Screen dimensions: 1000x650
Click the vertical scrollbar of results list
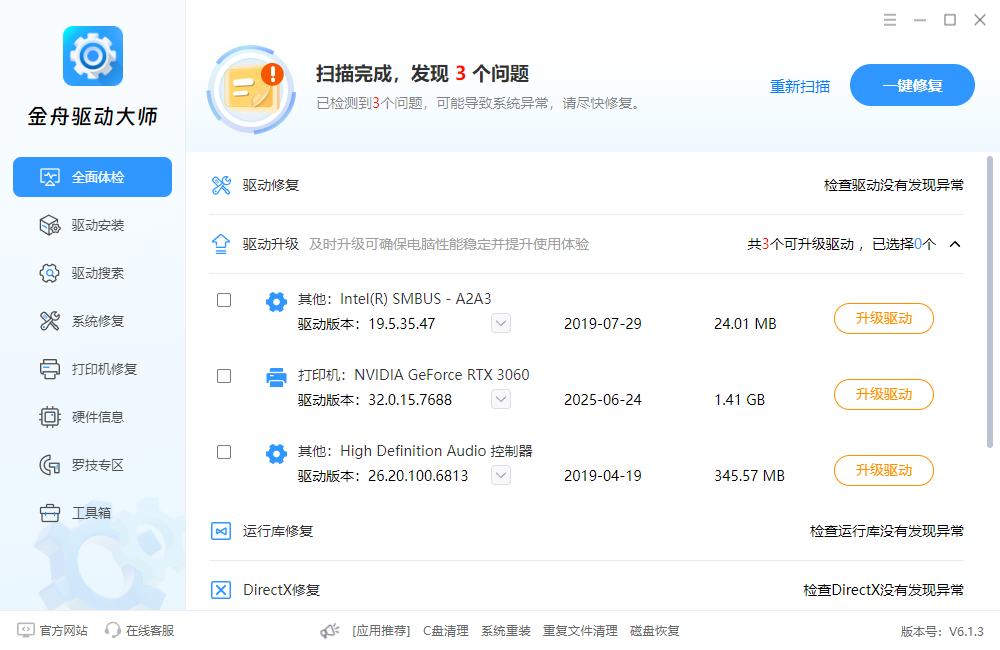tap(989, 302)
